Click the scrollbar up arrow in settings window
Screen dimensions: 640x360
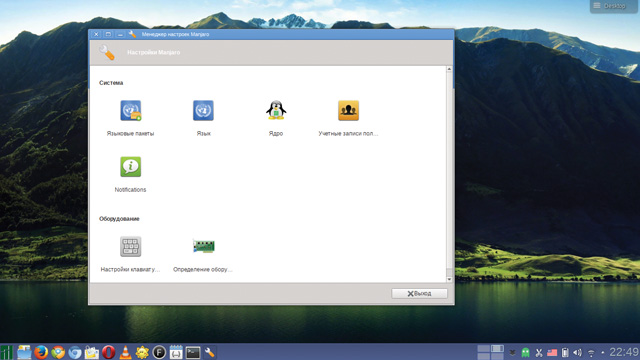click(449, 69)
